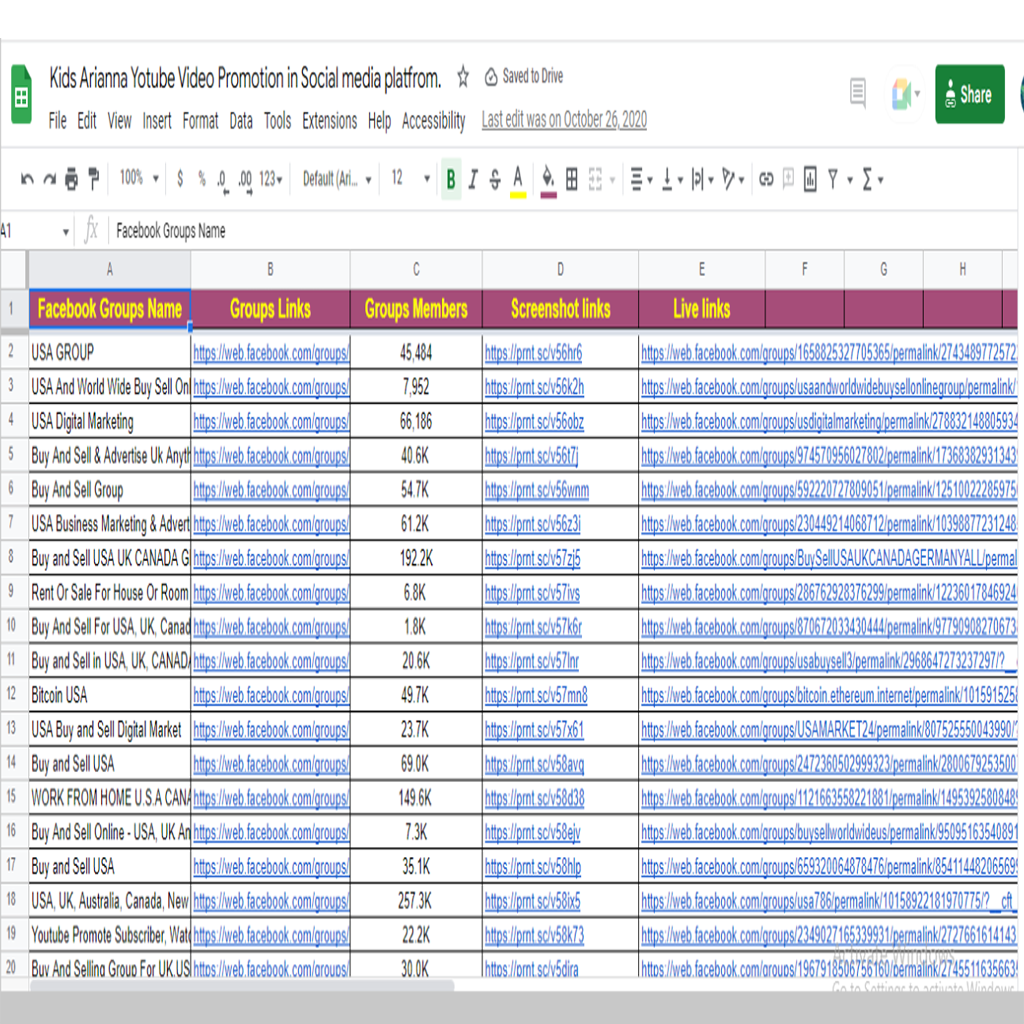
Task: Select cell showing 192.2K members
Action: [416, 558]
